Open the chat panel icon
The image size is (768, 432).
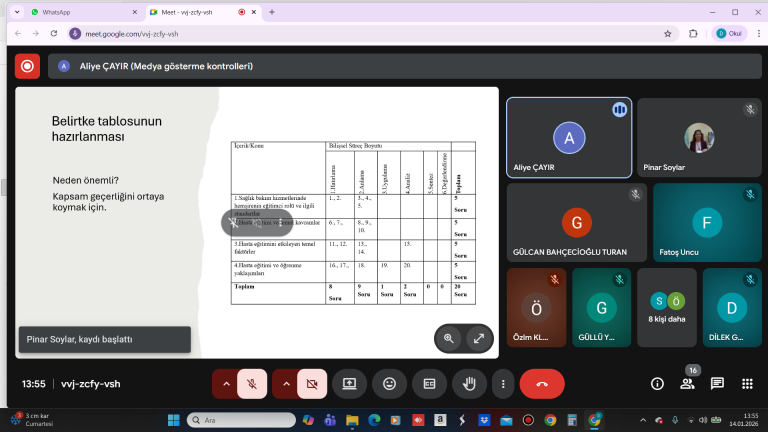717,383
